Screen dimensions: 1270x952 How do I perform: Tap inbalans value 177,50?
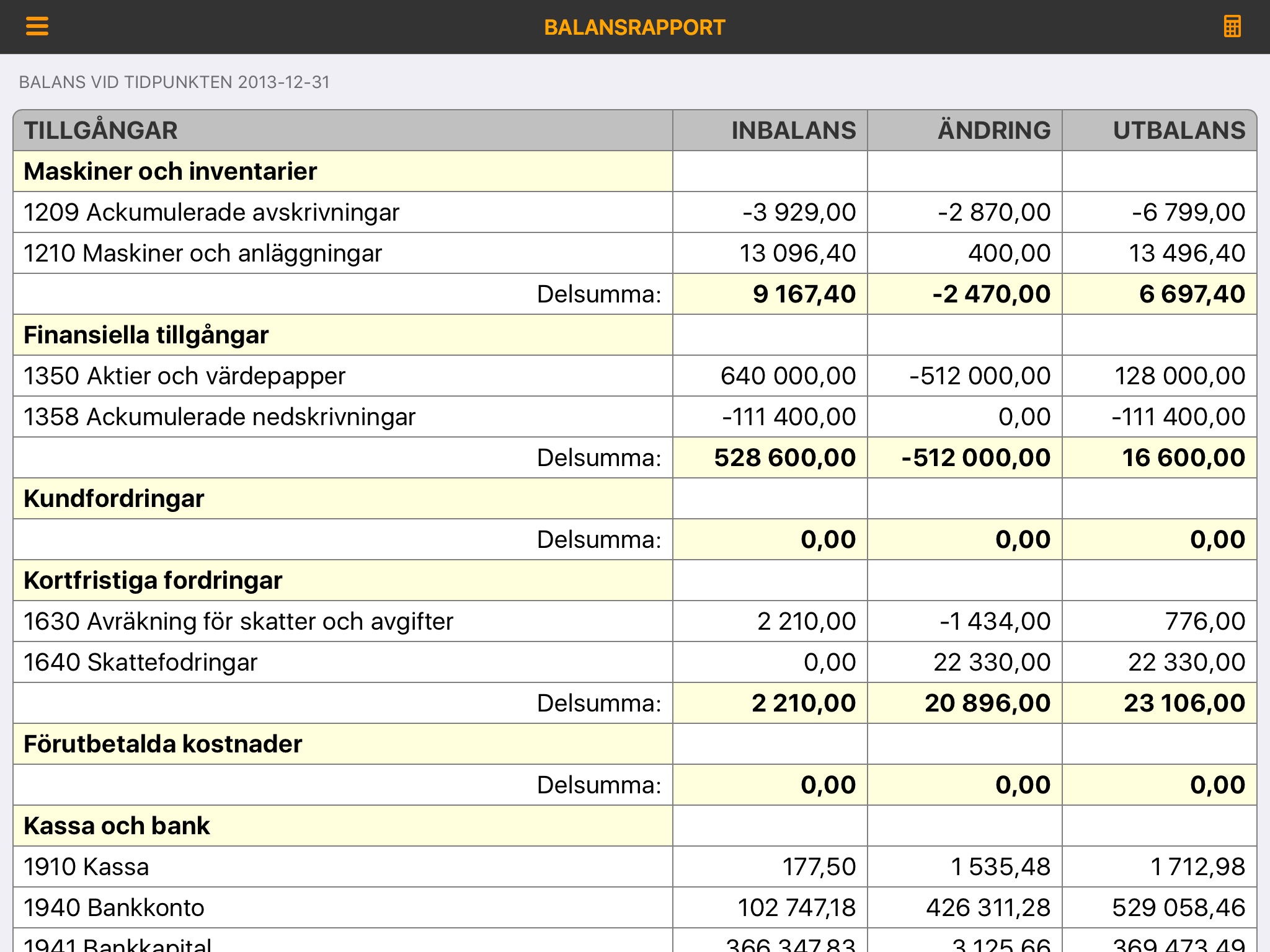click(819, 866)
